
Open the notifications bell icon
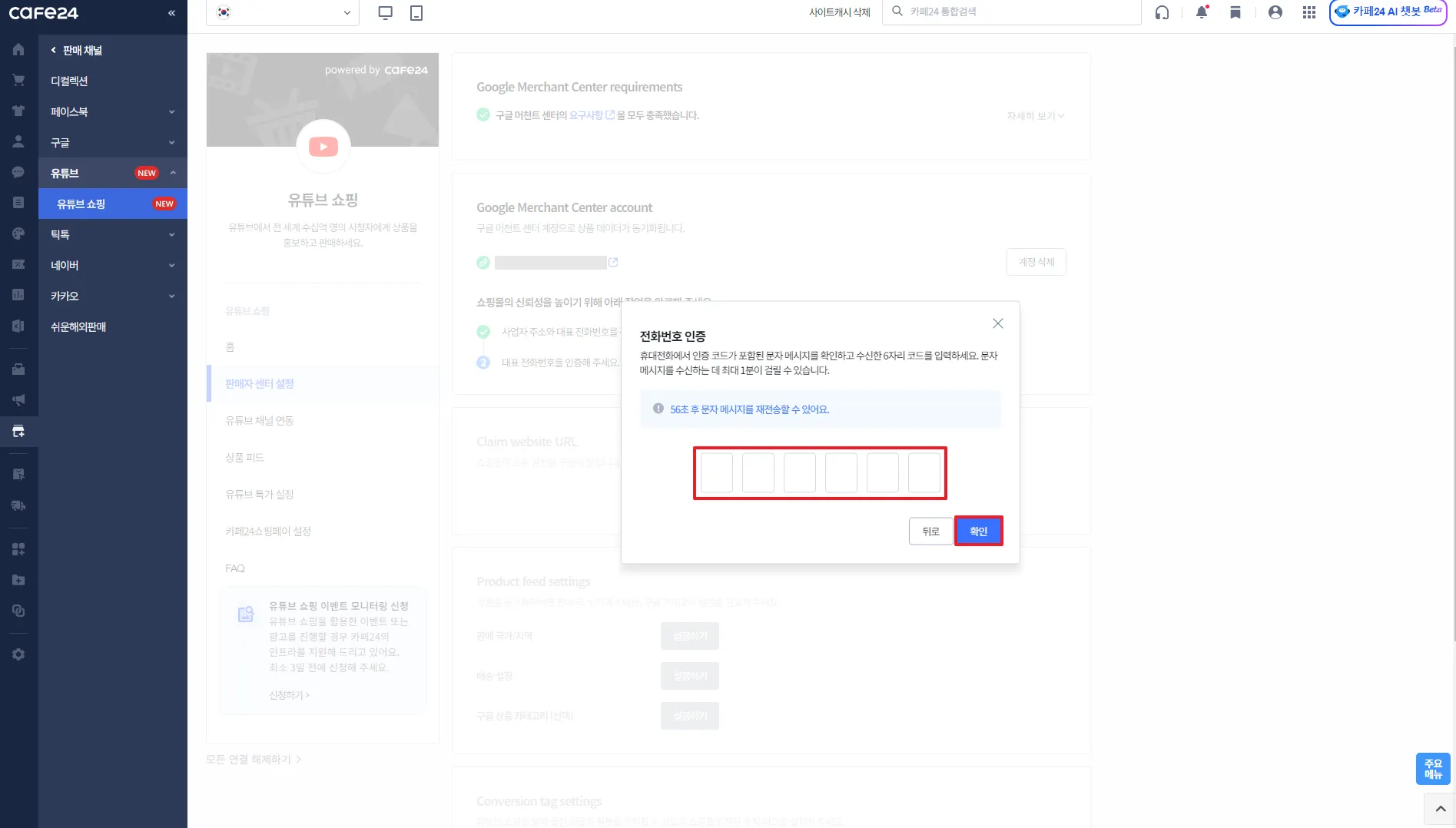click(x=1202, y=12)
